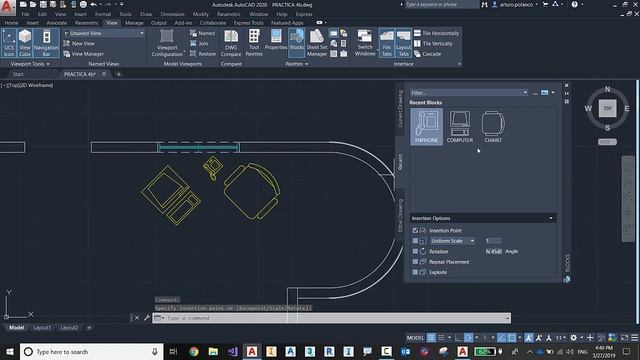Toggle grid display in status bar
Screen dimensions: 640x360
(x=431, y=338)
